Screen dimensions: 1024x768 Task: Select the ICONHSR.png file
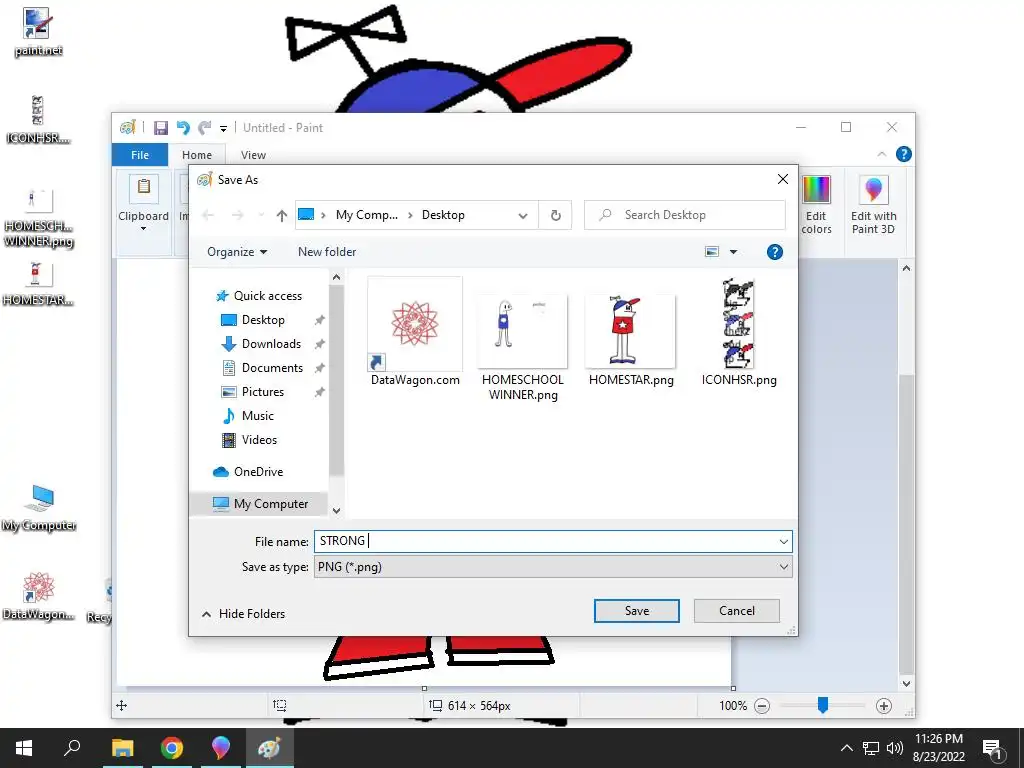[739, 332]
